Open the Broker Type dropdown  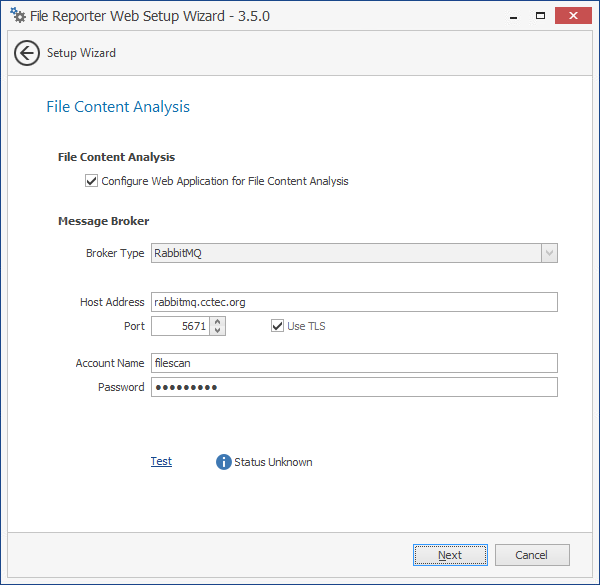[x=548, y=253]
